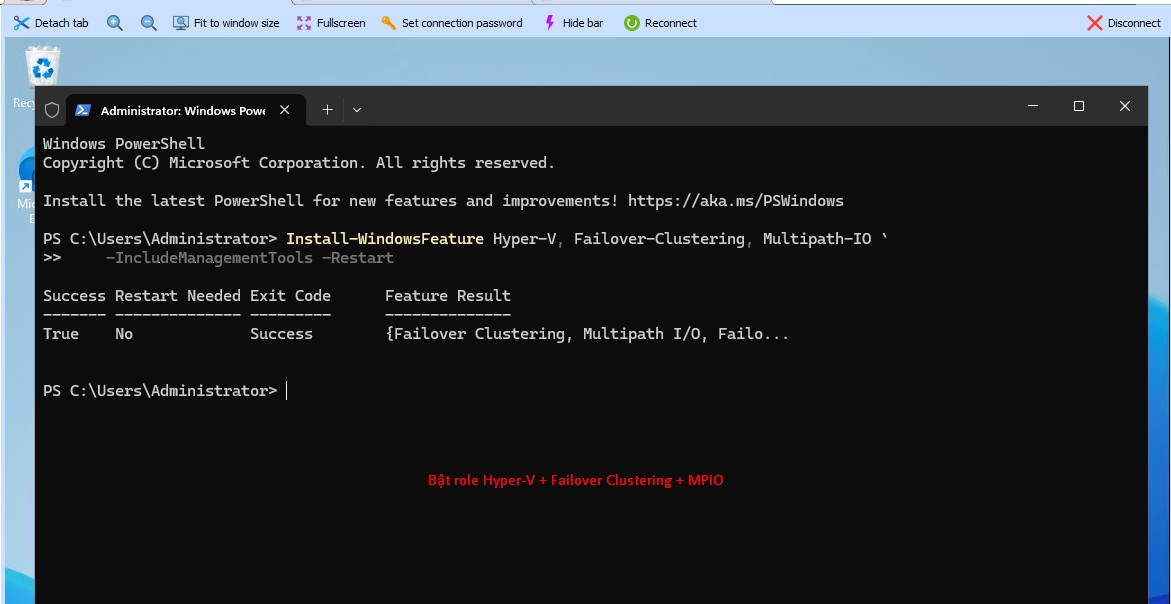Expand the terminal profile dropdown arrow

coord(357,110)
